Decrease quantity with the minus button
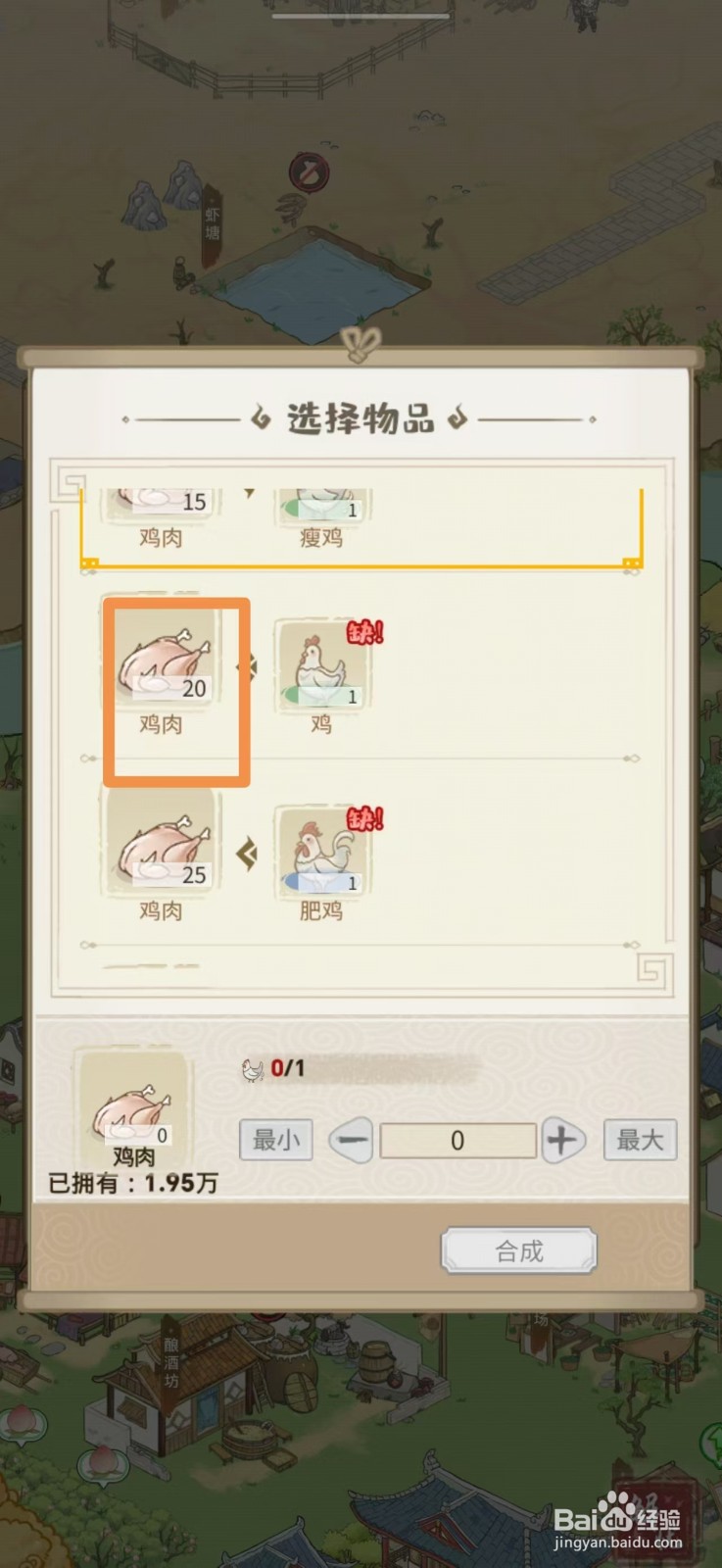 [x=353, y=1140]
